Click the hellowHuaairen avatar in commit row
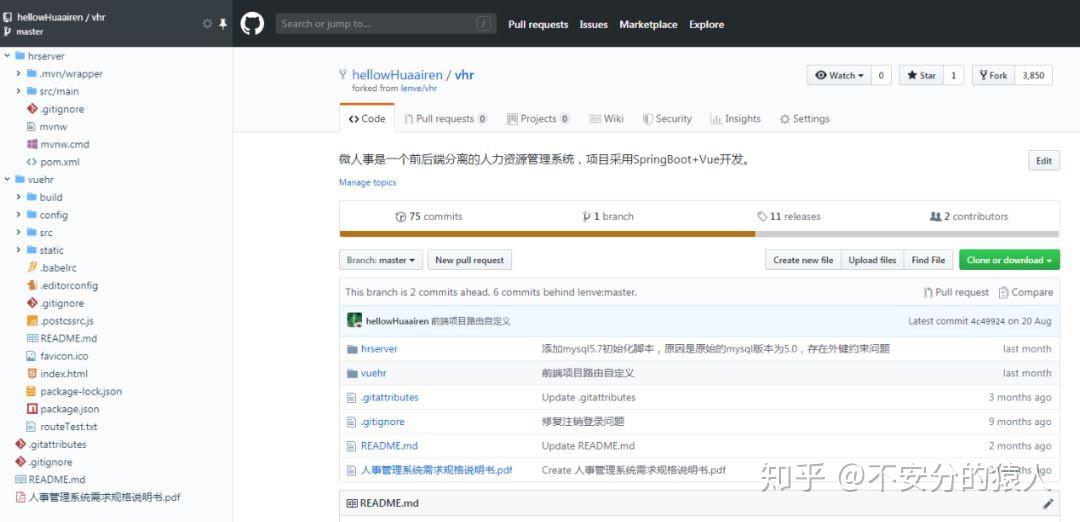Image resolution: width=1080 pixels, height=522 pixels. (354, 320)
